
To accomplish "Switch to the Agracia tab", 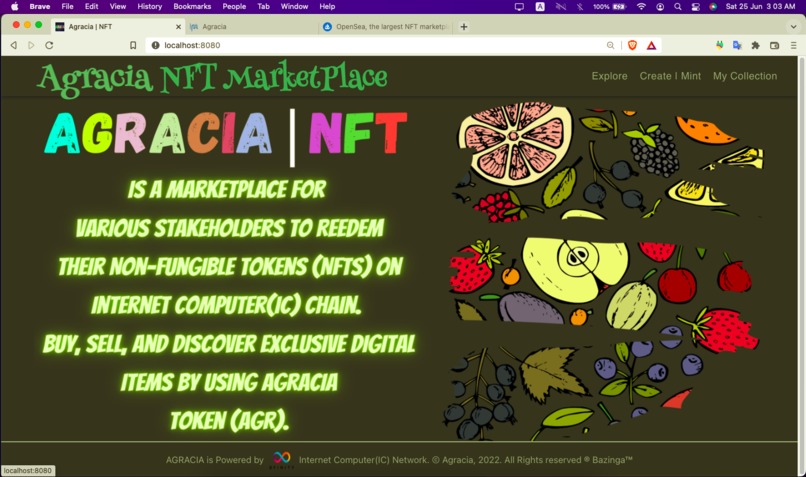I will click(x=252, y=27).
